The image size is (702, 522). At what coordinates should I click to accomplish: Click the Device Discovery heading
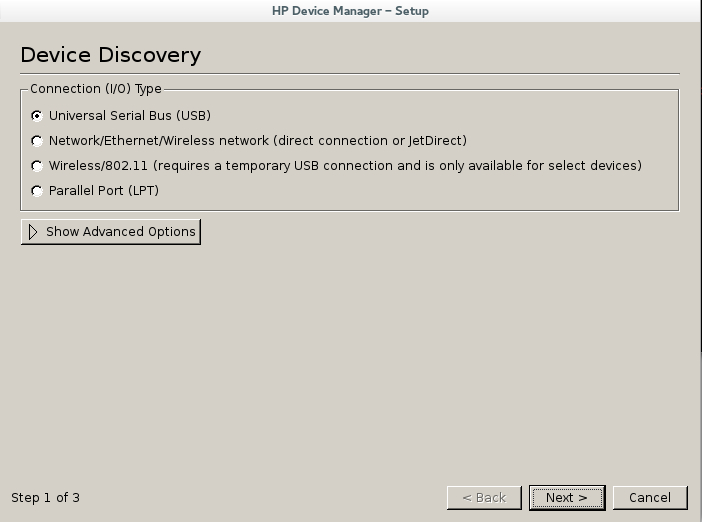[x=111, y=55]
